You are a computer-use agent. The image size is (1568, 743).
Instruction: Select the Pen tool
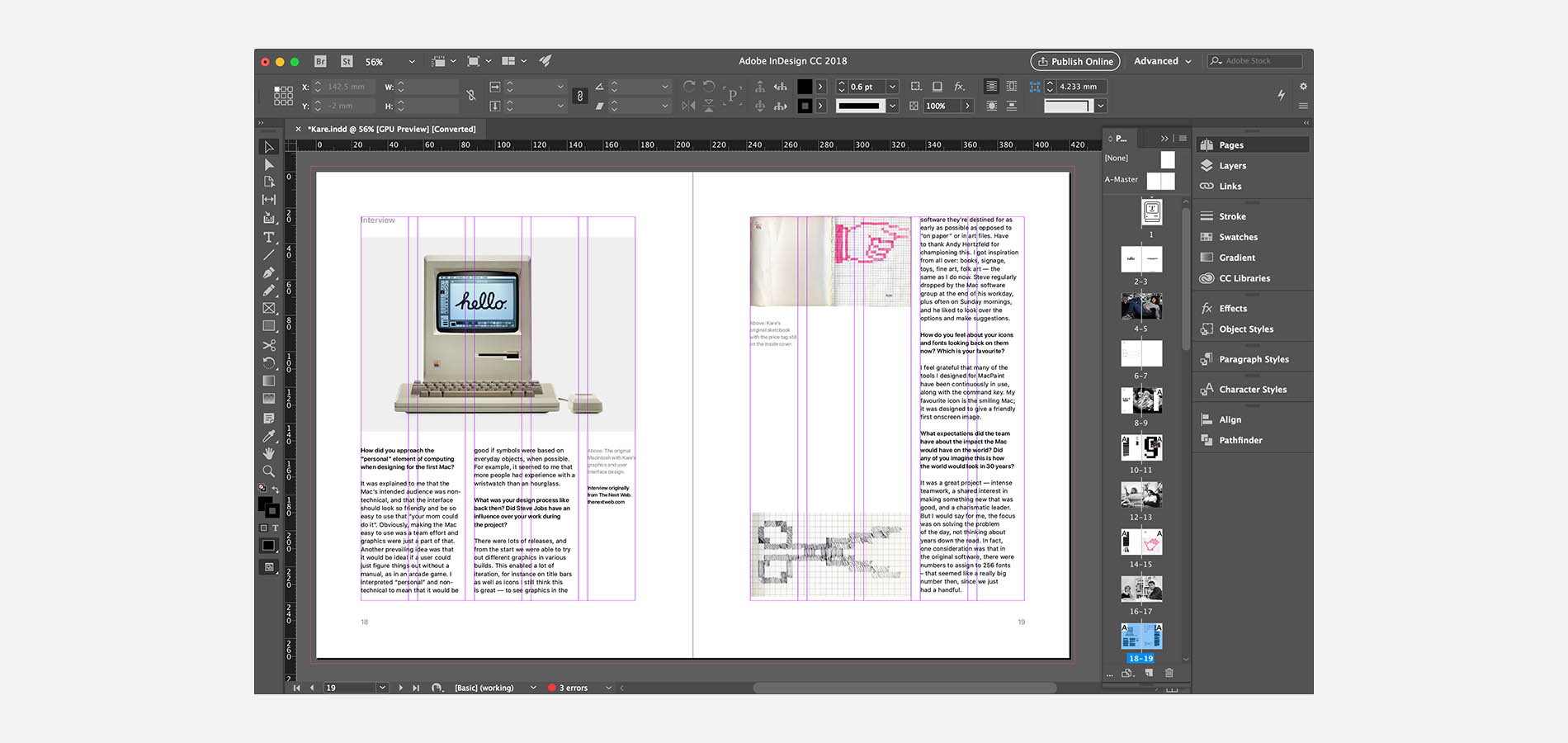pos(269,272)
